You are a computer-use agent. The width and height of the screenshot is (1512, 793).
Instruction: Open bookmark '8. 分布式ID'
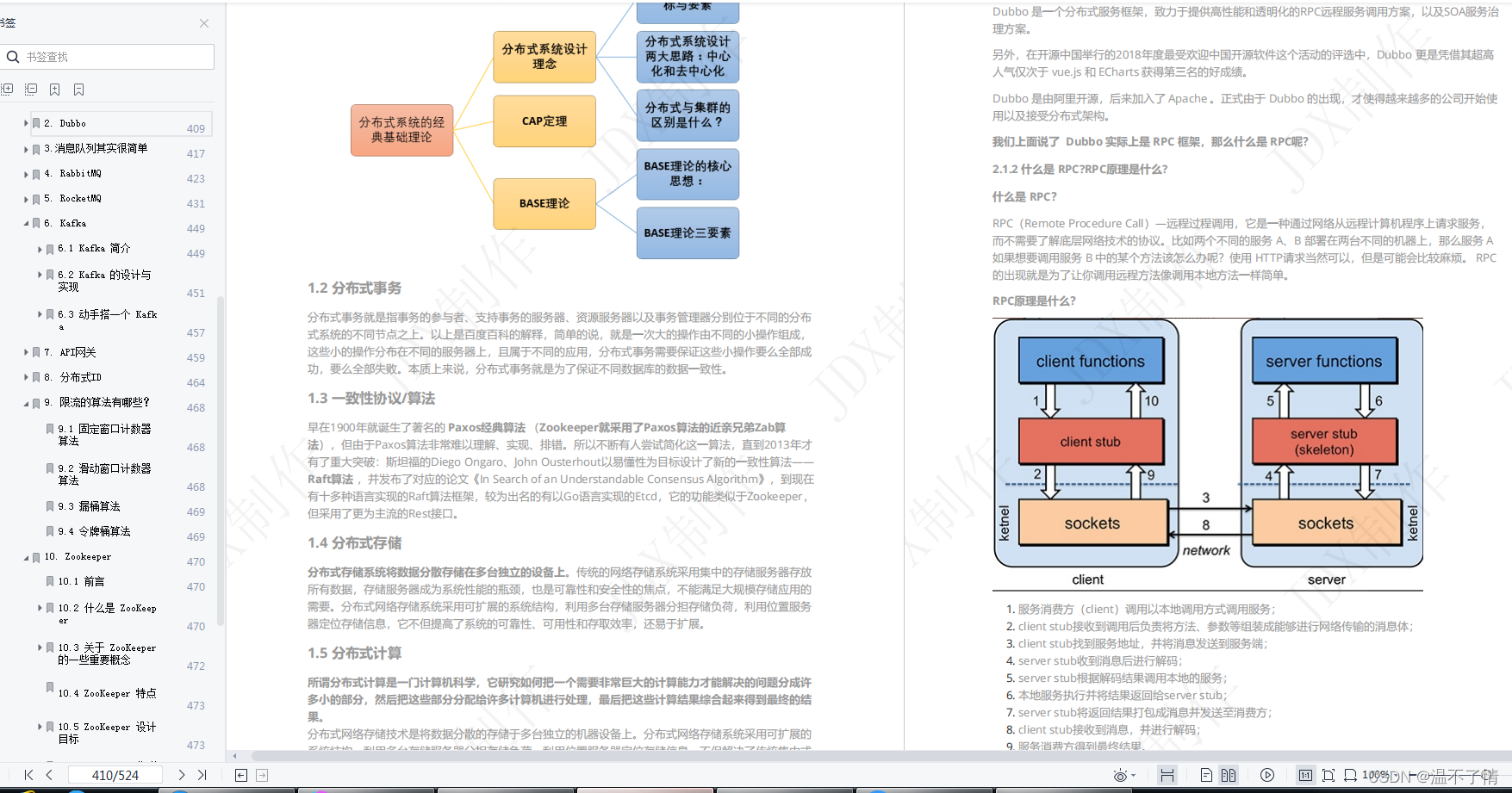tap(73, 377)
